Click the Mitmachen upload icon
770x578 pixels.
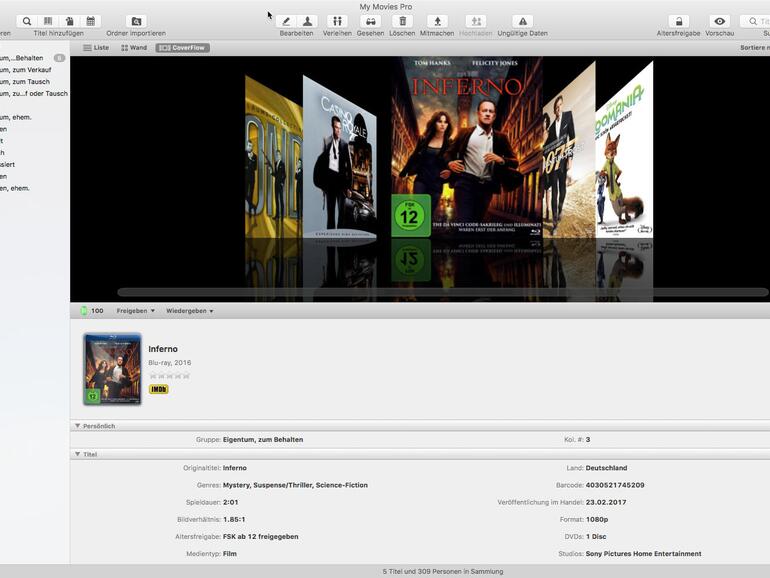(437, 21)
